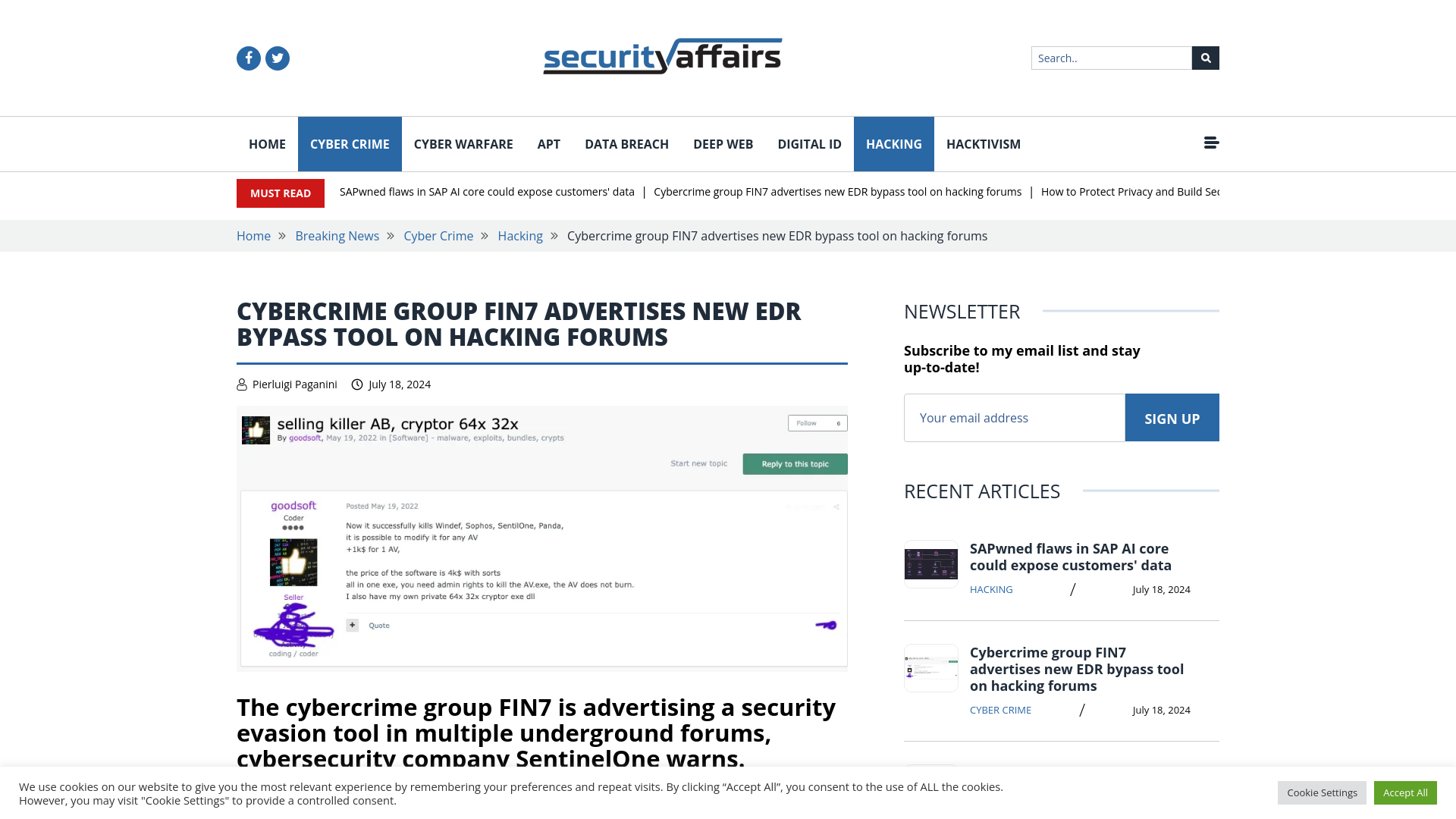Click the Facebook icon
The image size is (1456, 819).
point(248,57)
